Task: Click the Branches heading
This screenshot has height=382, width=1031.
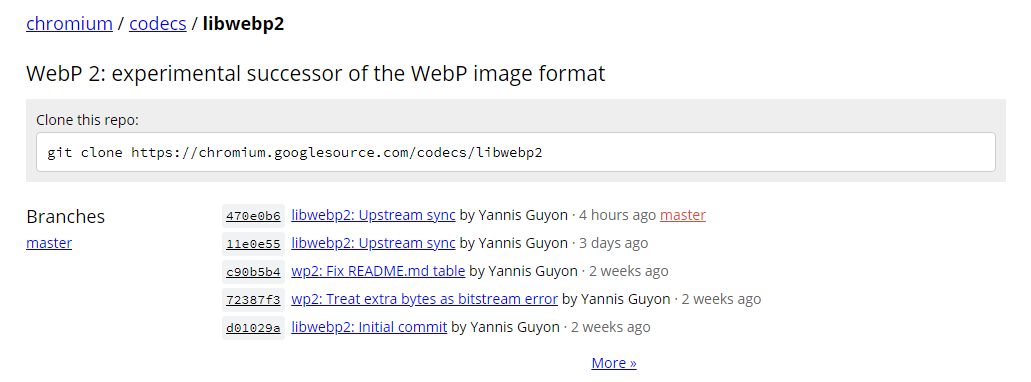Action: click(x=66, y=216)
